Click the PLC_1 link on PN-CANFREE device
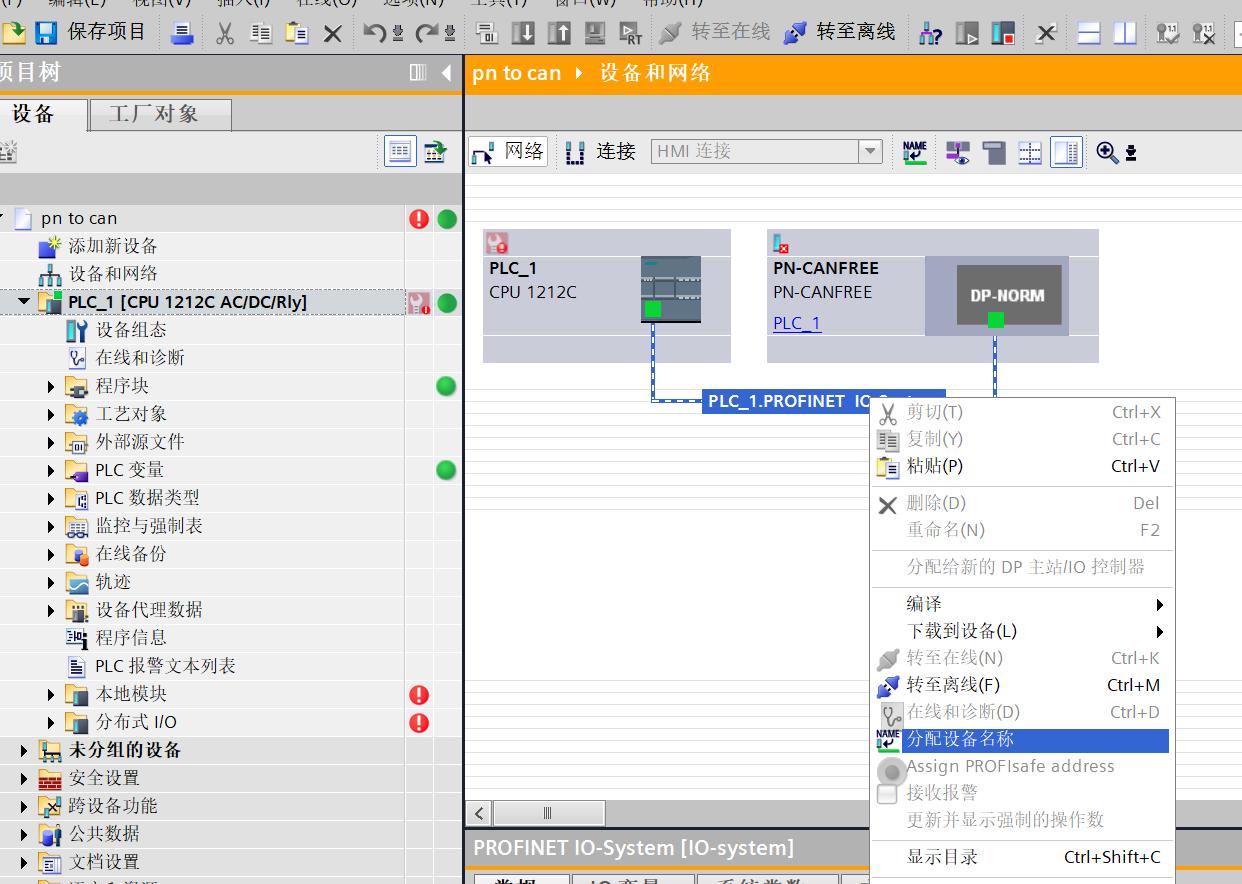 coord(796,323)
